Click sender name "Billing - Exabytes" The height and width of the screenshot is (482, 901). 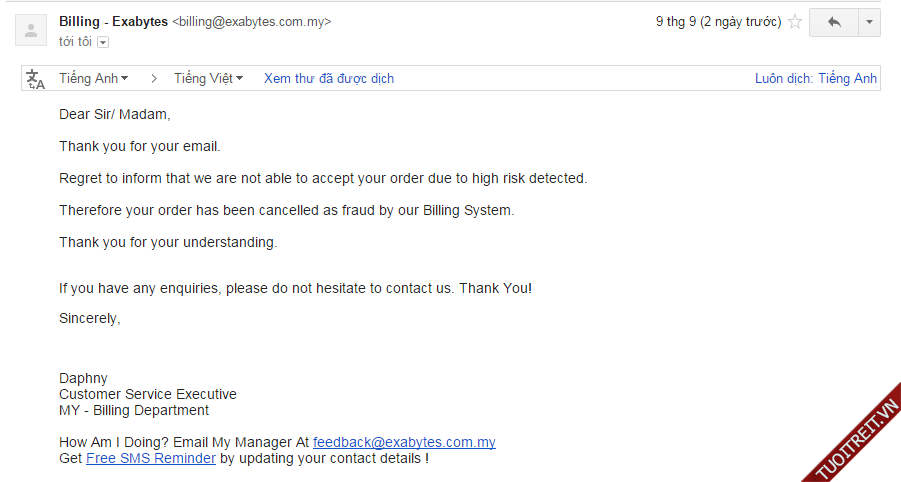113,21
